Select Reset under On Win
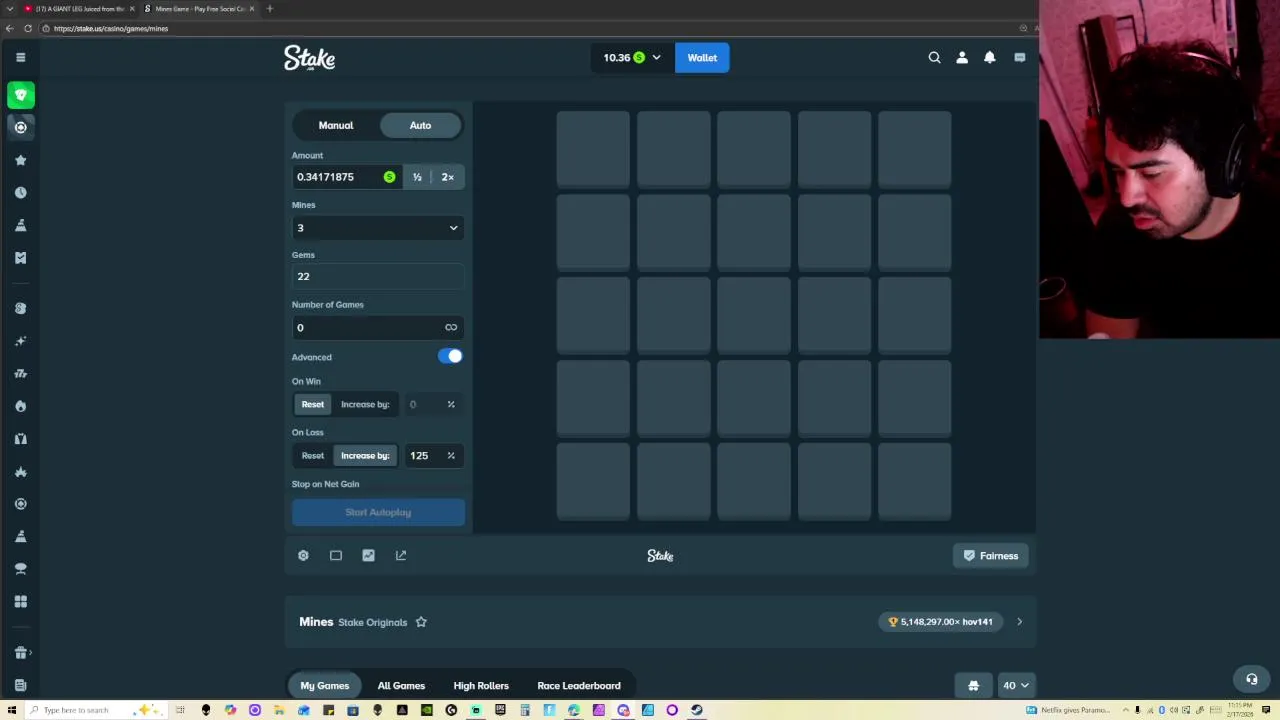Viewport: 1280px width, 720px height. point(313,404)
